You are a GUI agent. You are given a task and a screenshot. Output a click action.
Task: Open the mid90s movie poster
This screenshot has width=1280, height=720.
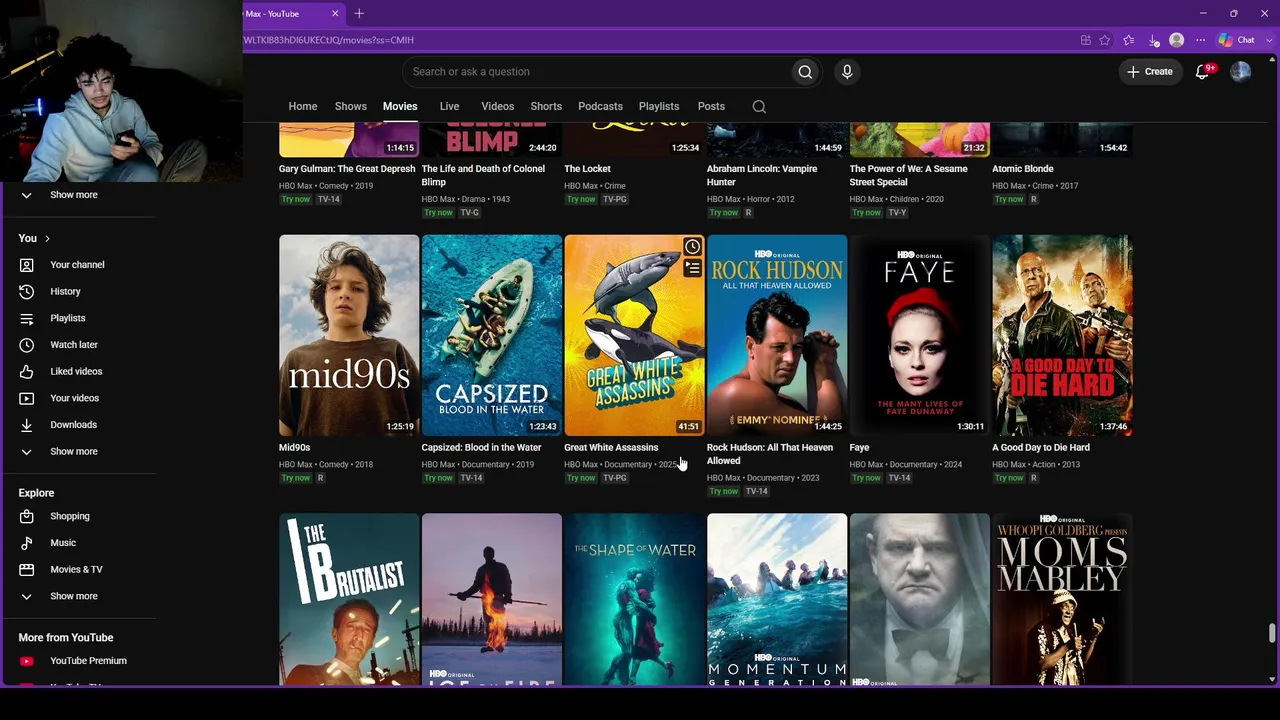(x=349, y=335)
